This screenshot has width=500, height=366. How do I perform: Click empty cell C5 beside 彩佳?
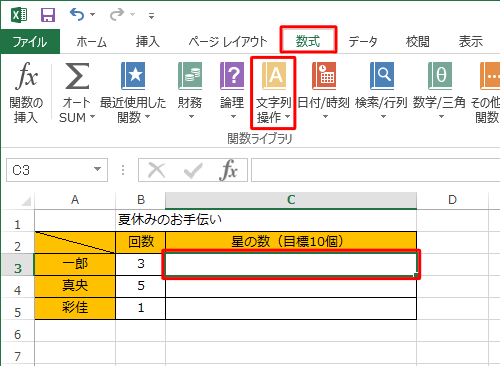pos(291,308)
